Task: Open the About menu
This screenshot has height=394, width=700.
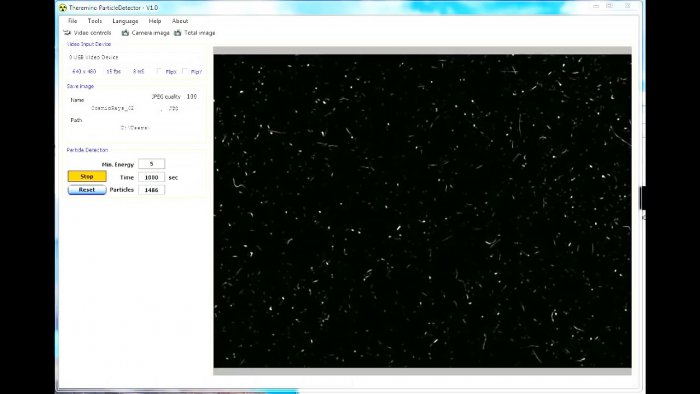Action: pos(180,21)
